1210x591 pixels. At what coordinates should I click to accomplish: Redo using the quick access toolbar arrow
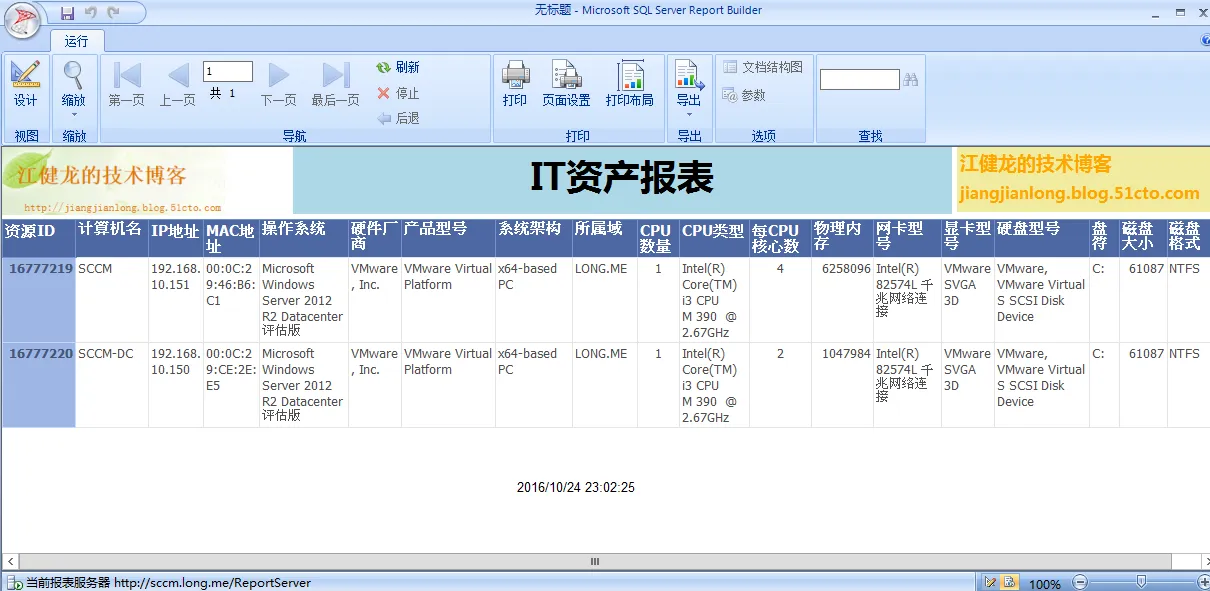pyautogui.click(x=113, y=13)
